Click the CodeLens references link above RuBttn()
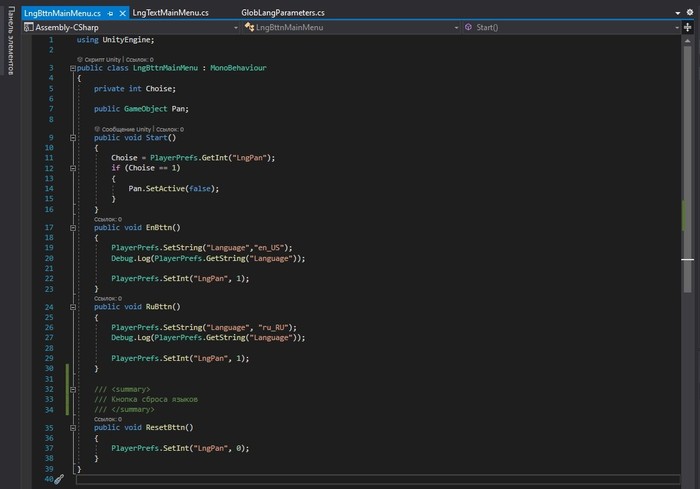Viewport: 700px width, 489px height. pos(108,298)
